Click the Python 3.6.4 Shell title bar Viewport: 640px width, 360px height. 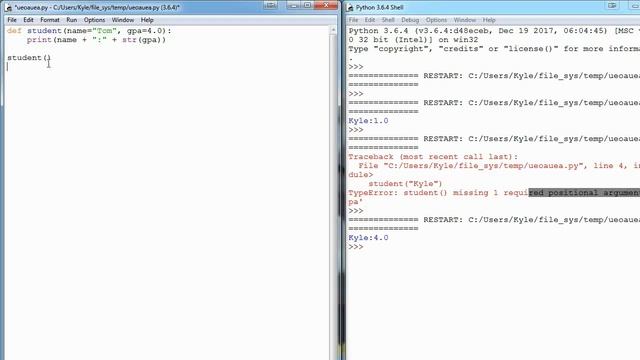point(379,7)
